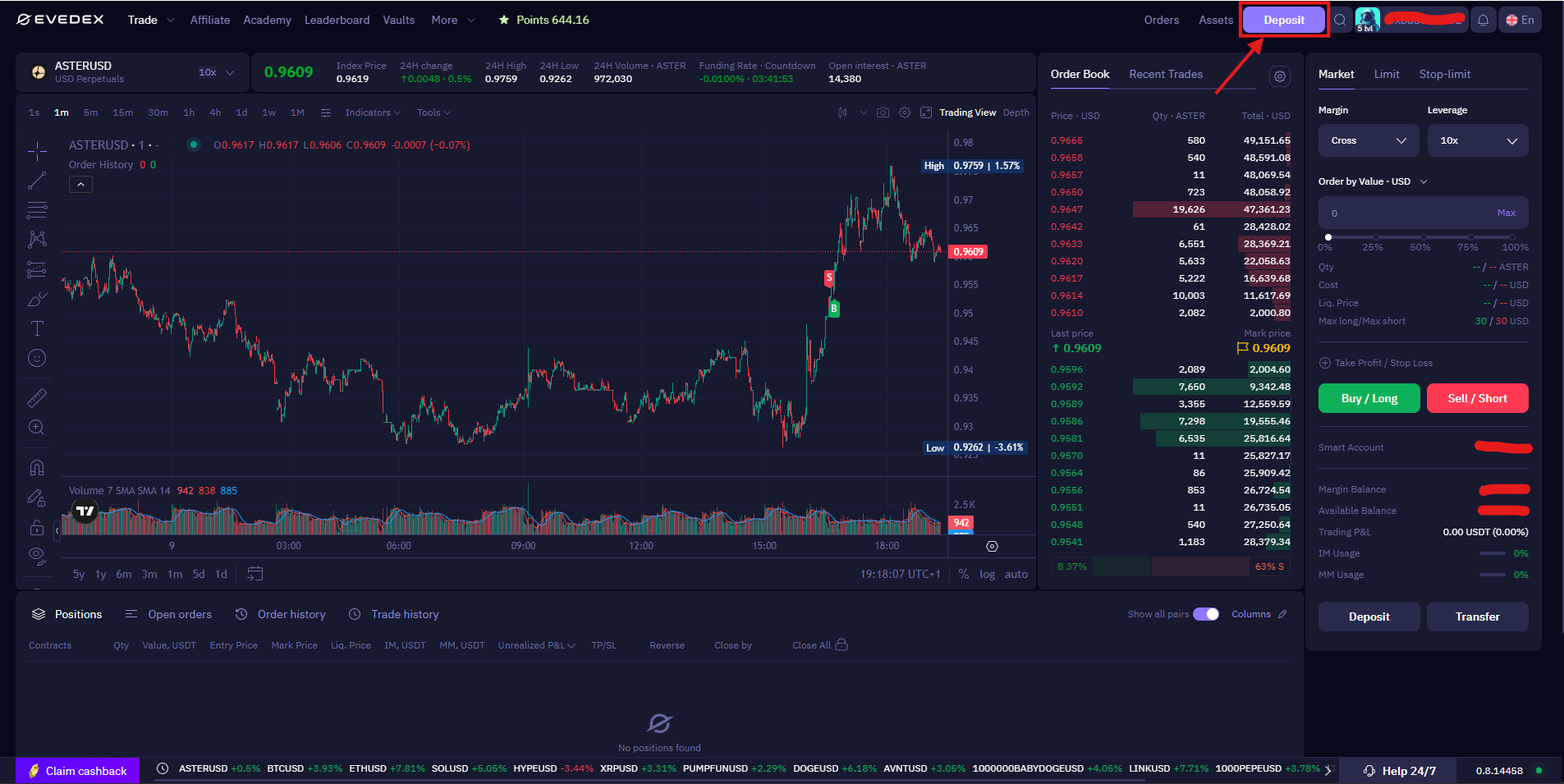Viewport: 1564px width, 784px height.
Task: Toggle chart fullscreen icon
Action: click(x=926, y=112)
